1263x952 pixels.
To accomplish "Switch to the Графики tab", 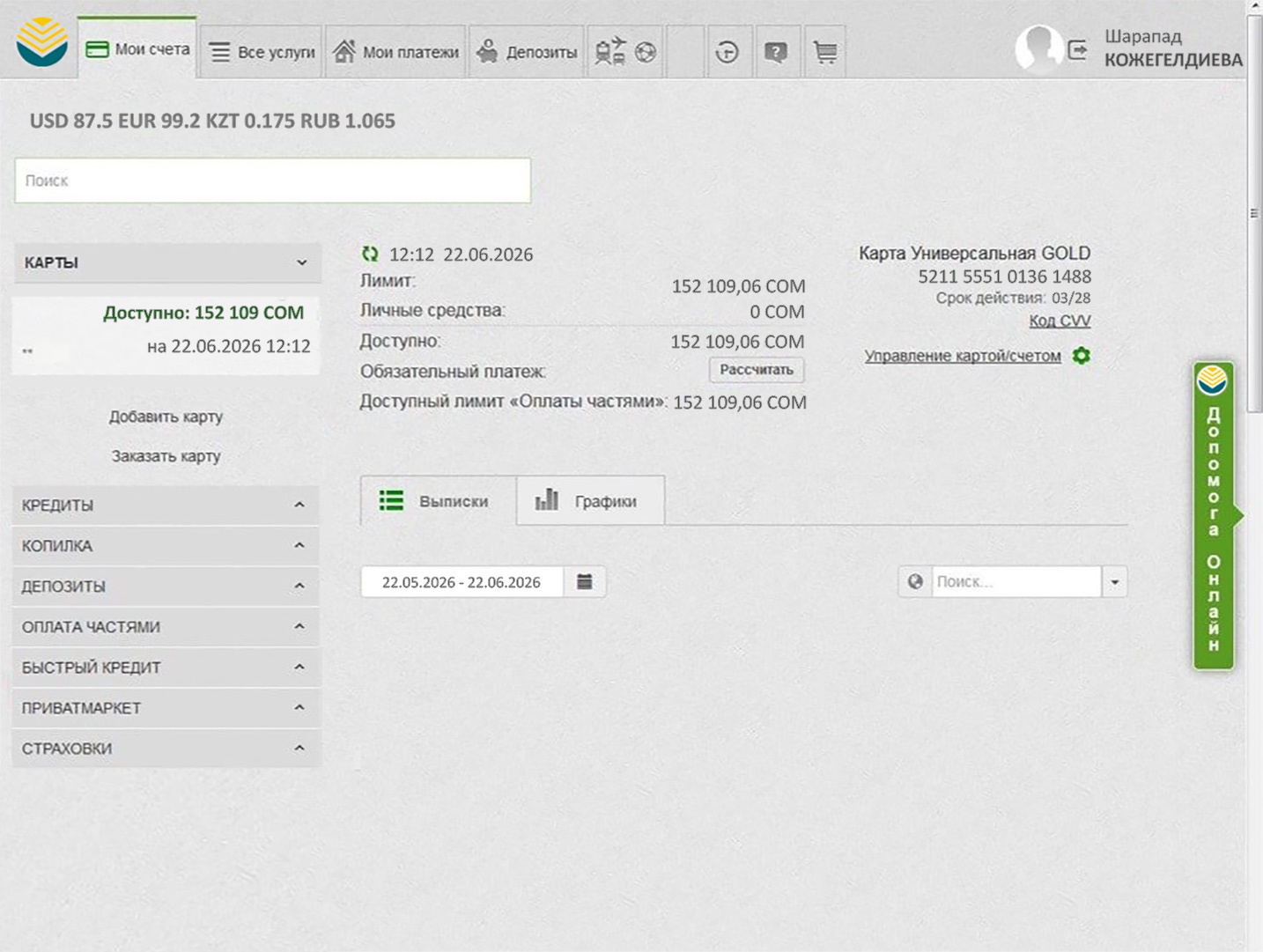I will coord(590,500).
